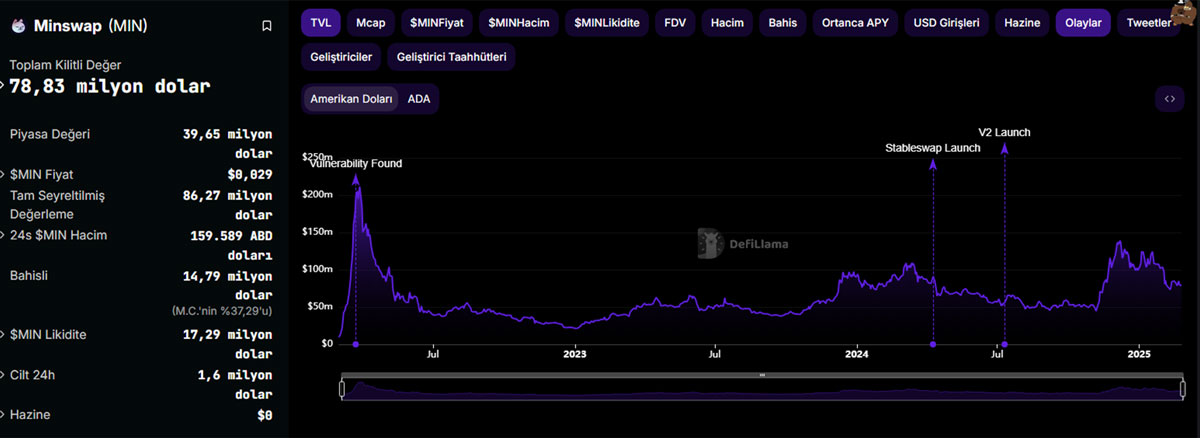The image size is (1200, 438).
Task: Click the Stableswap Launch event marker dot
Action: pos(933,345)
